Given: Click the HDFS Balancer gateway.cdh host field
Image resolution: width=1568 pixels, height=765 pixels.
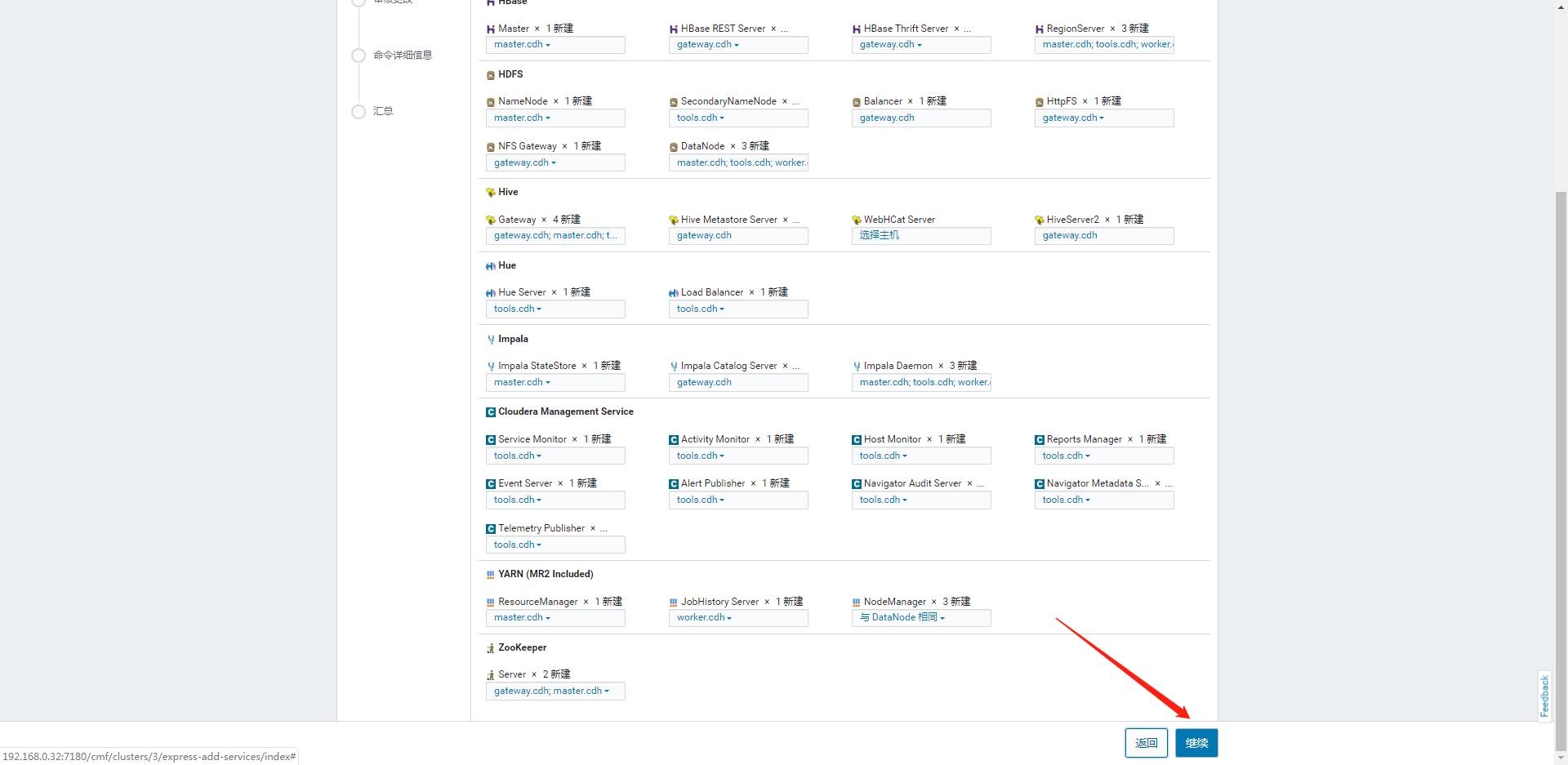Looking at the screenshot, I should [921, 118].
